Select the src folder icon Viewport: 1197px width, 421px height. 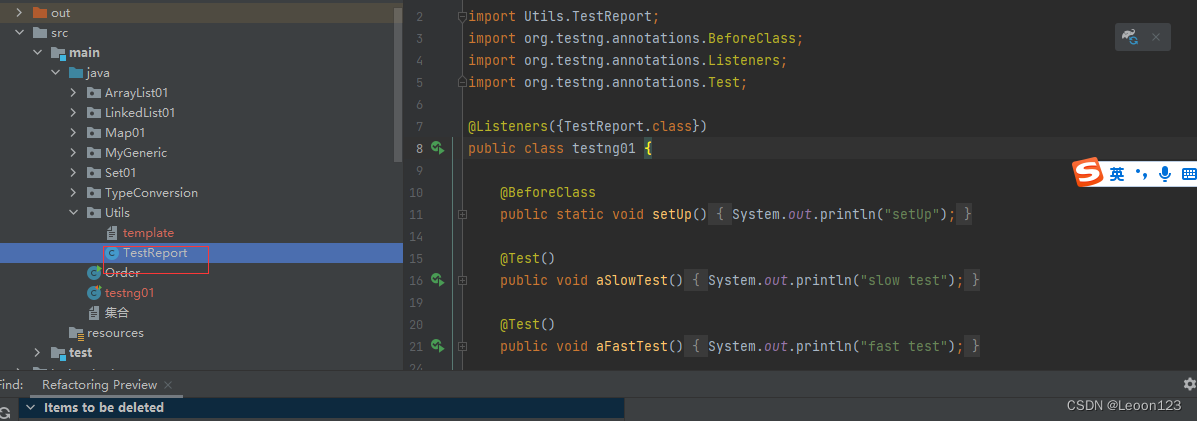coord(39,33)
